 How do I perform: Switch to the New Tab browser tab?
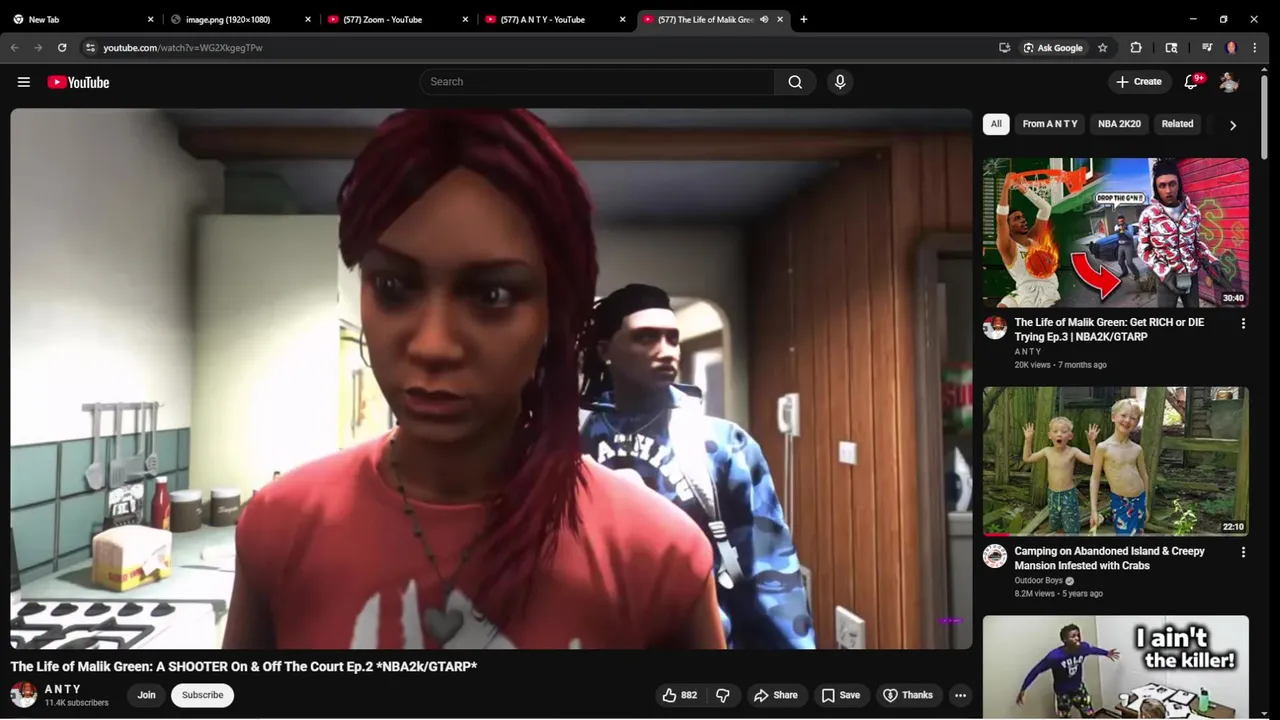83,19
